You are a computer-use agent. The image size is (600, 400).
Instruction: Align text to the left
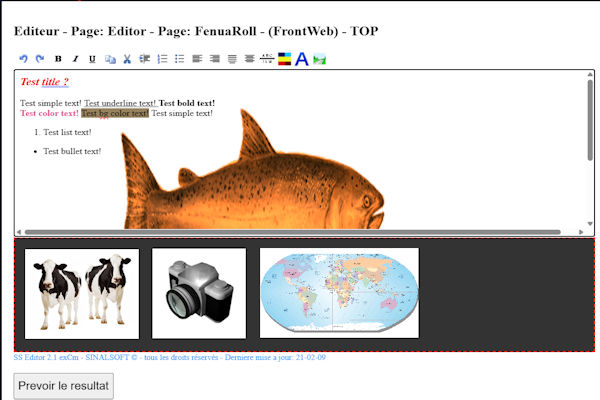coord(197,59)
